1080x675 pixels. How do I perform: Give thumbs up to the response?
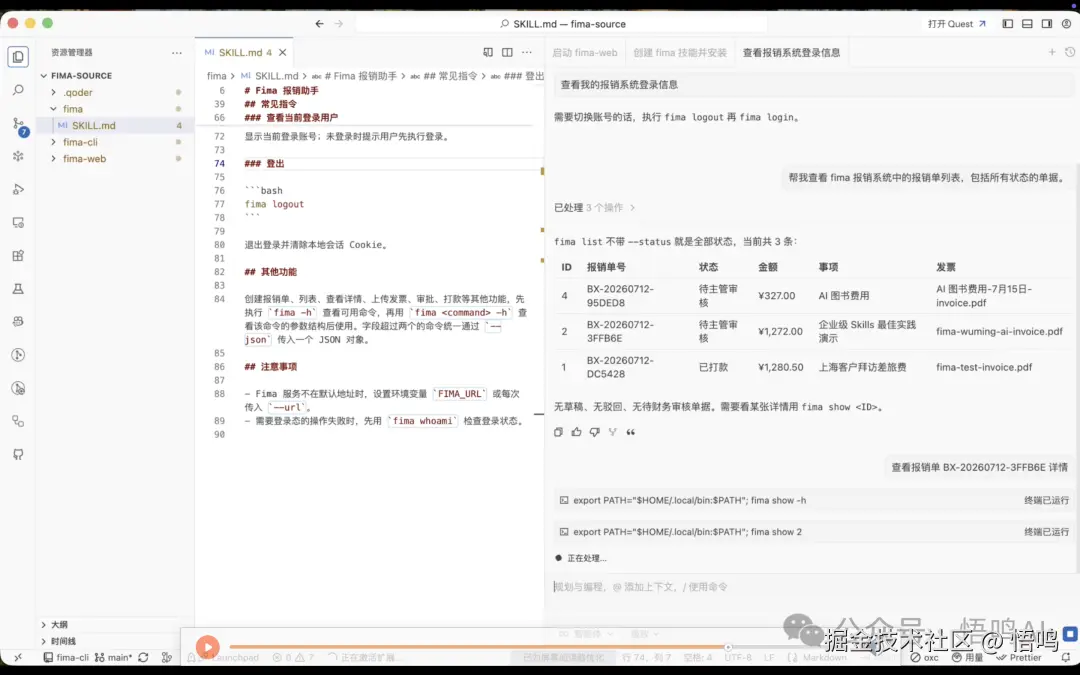[577, 432]
